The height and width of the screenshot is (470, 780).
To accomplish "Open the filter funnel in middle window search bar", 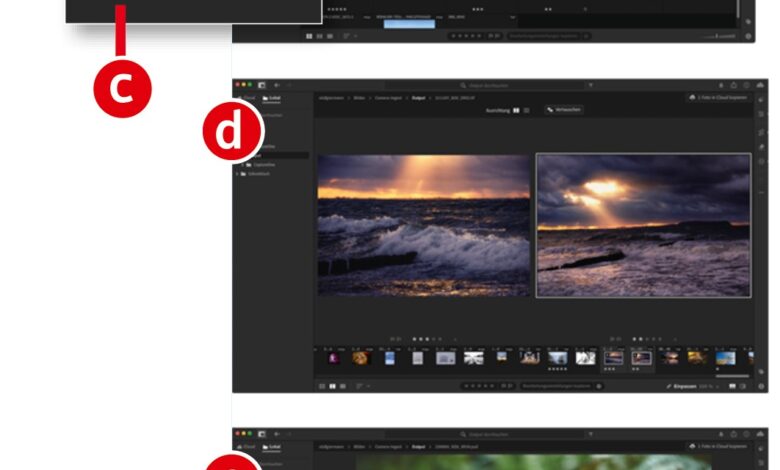I will pos(591,86).
